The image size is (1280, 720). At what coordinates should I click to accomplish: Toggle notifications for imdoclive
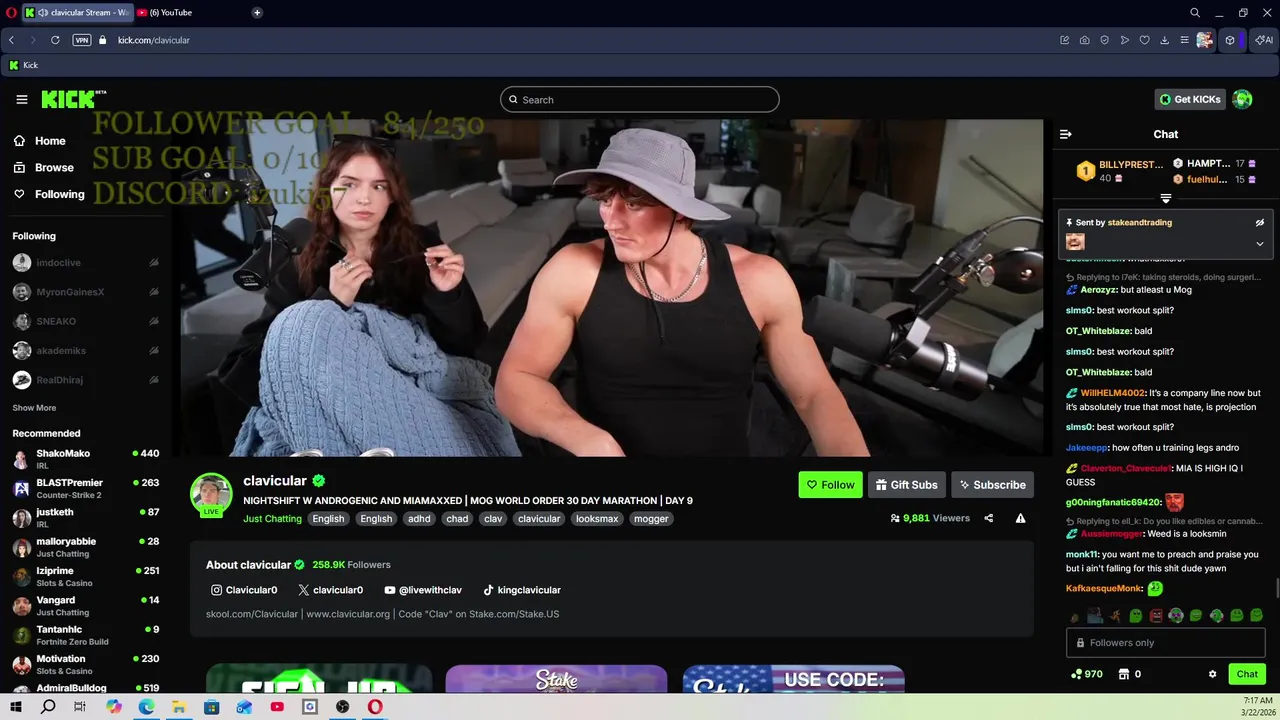154,263
